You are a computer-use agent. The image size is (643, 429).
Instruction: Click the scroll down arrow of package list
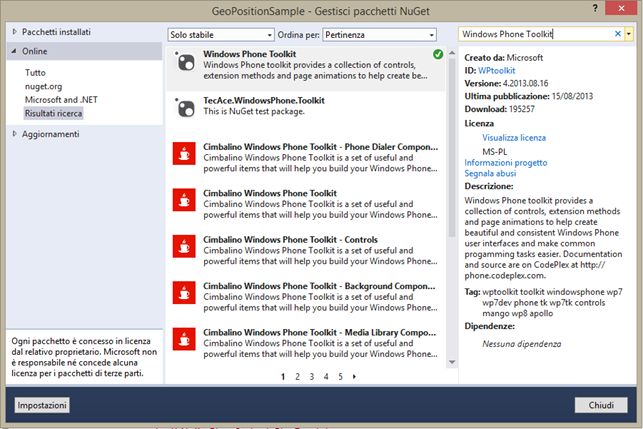click(452, 362)
